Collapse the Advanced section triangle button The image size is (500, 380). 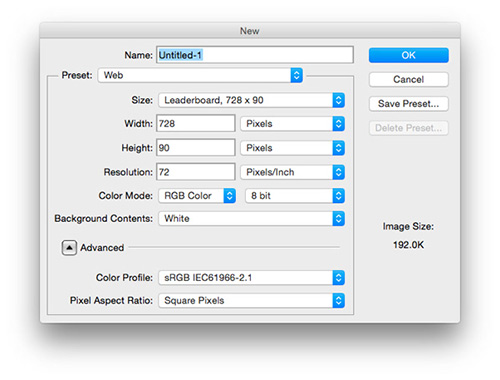69,248
